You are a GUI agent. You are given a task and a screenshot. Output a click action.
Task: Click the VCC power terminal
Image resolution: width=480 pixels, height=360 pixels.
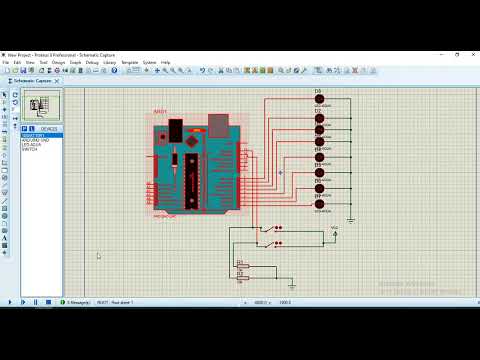pyautogui.click(x=335, y=233)
